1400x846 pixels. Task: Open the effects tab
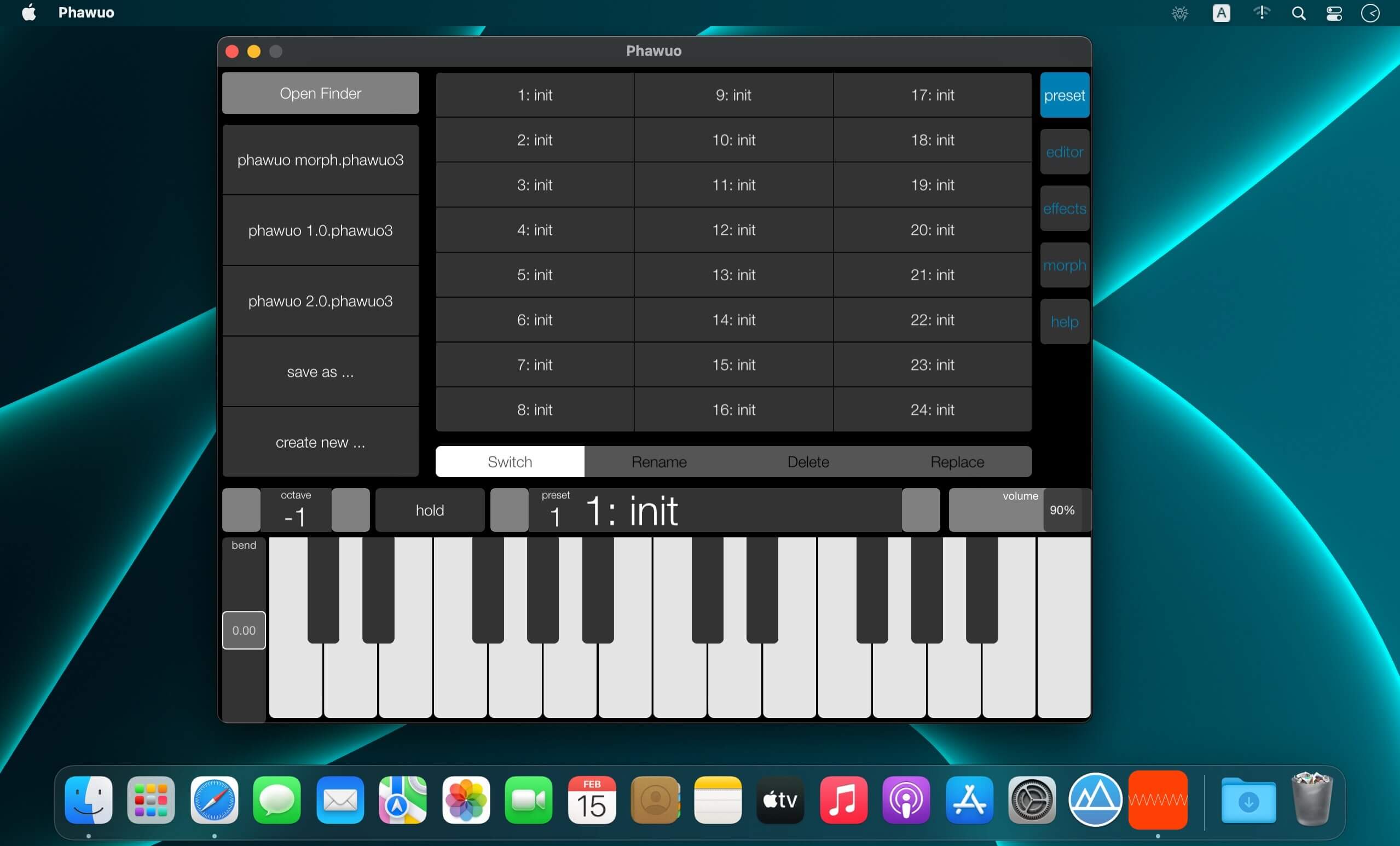pos(1065,208)
